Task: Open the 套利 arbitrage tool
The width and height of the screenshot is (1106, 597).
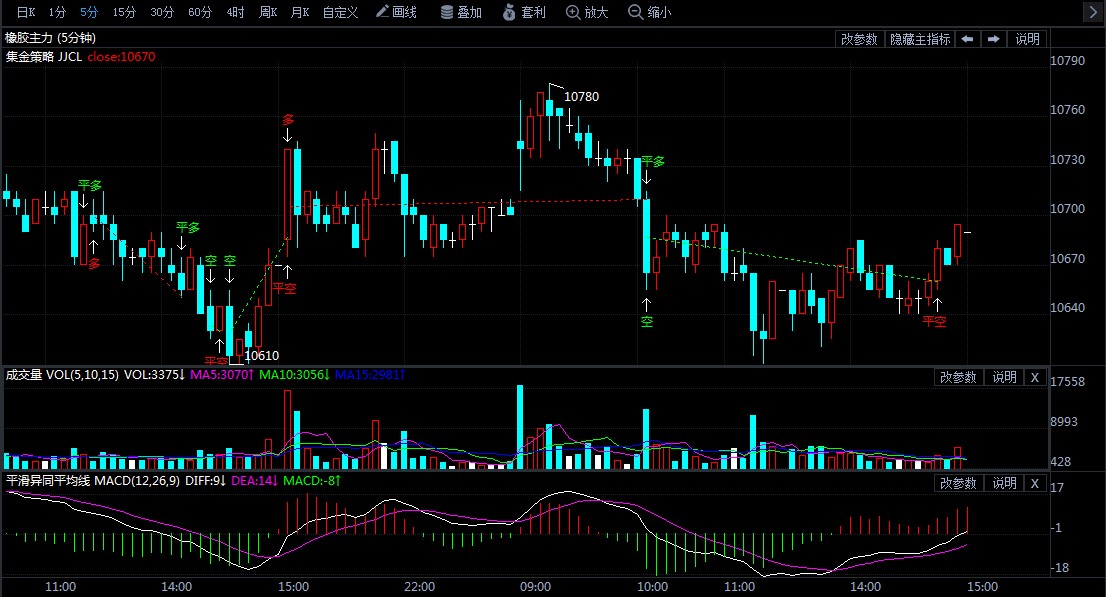Action: pos(524,12)
